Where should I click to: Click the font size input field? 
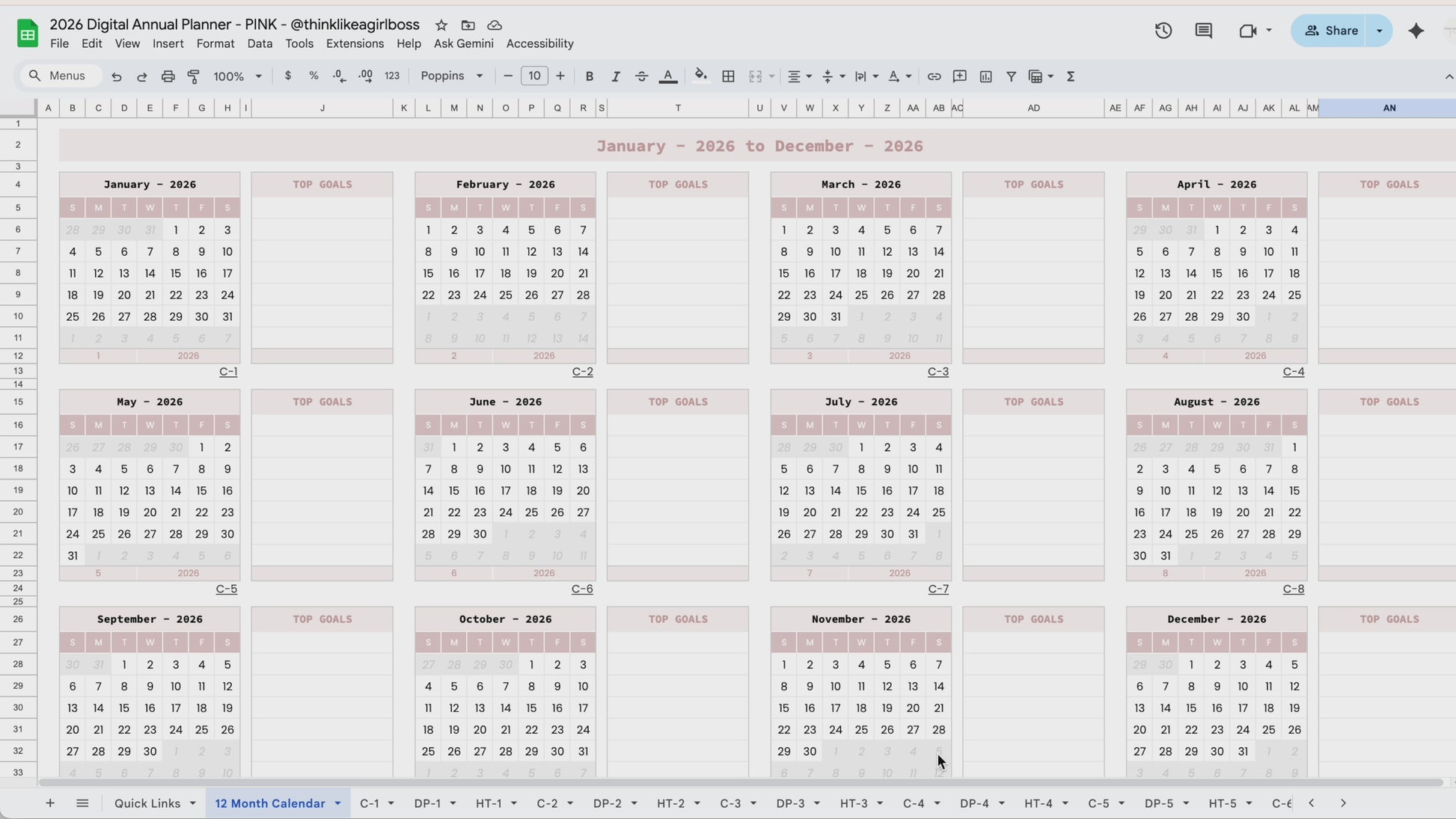[x=533, y=76]
